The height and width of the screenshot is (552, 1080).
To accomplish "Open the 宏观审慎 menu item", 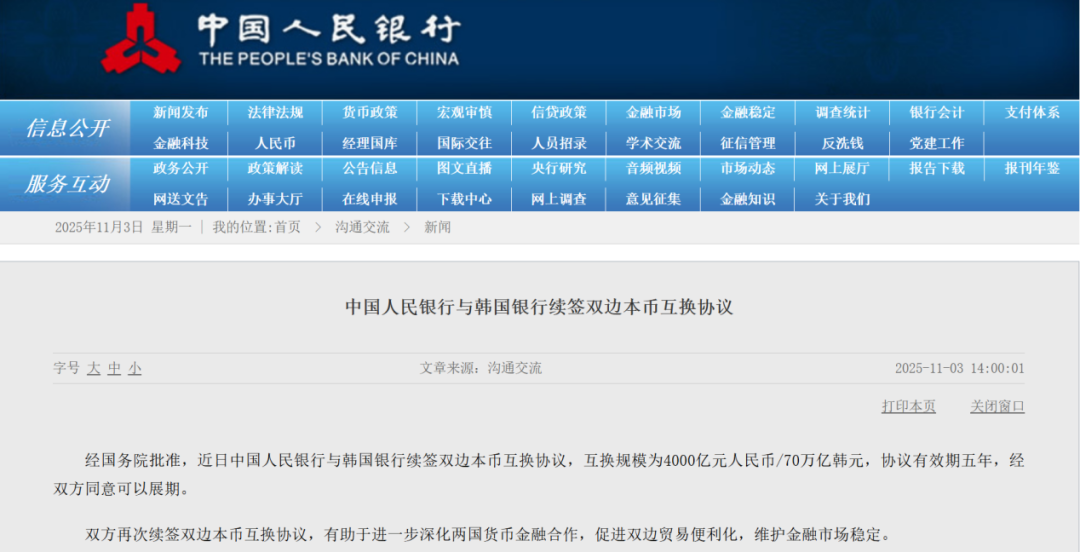I will (464, 112).
